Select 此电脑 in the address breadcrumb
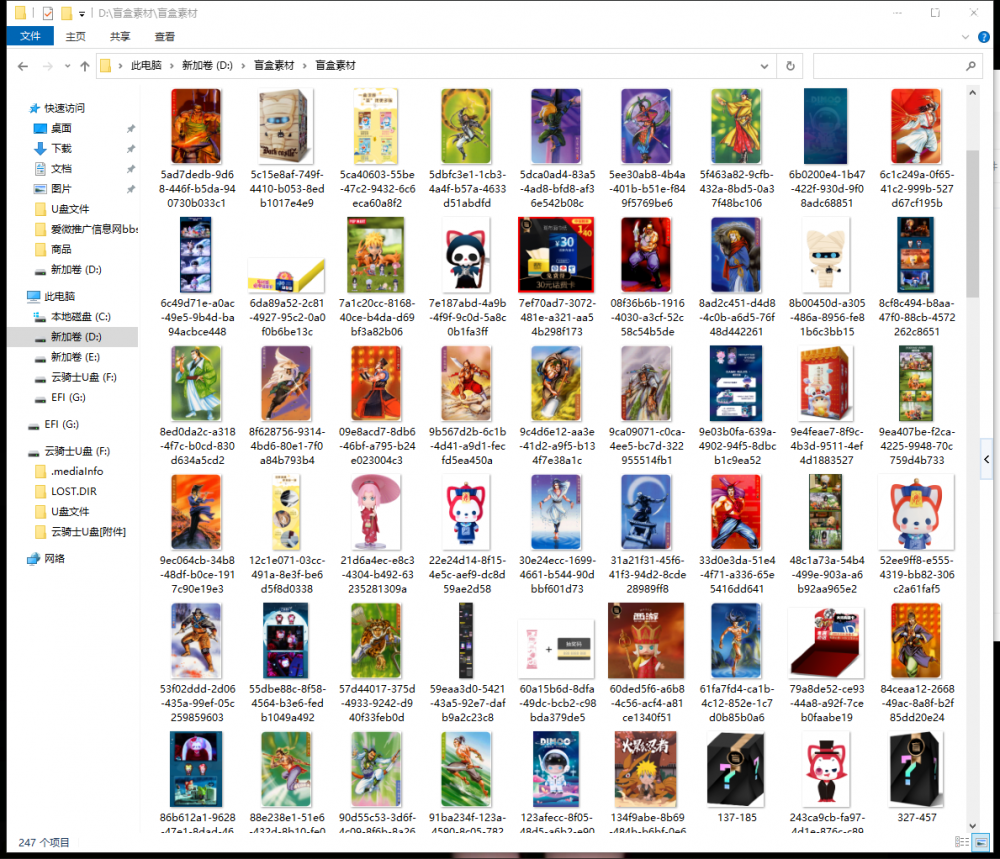Screen dimensions: 1000x859 [146, 66]
